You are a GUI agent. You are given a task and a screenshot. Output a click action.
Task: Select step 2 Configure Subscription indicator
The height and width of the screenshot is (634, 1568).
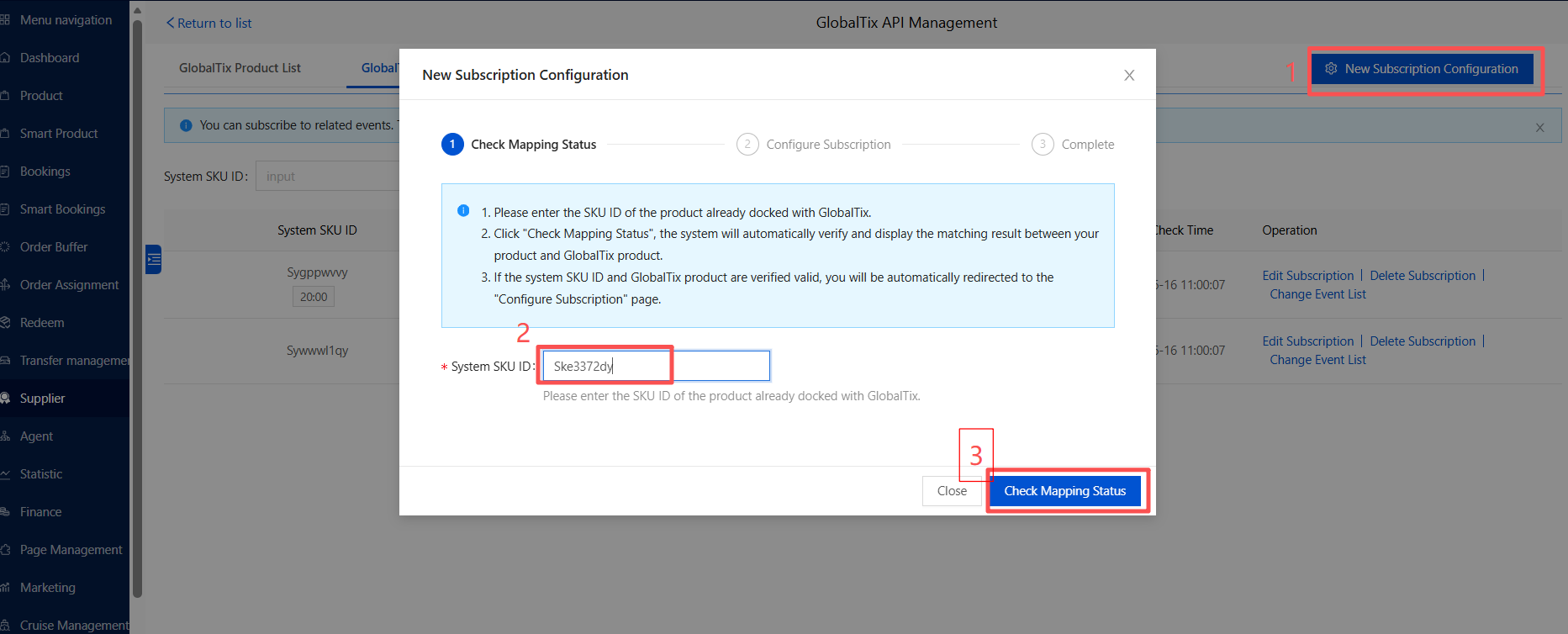(813, 145)
